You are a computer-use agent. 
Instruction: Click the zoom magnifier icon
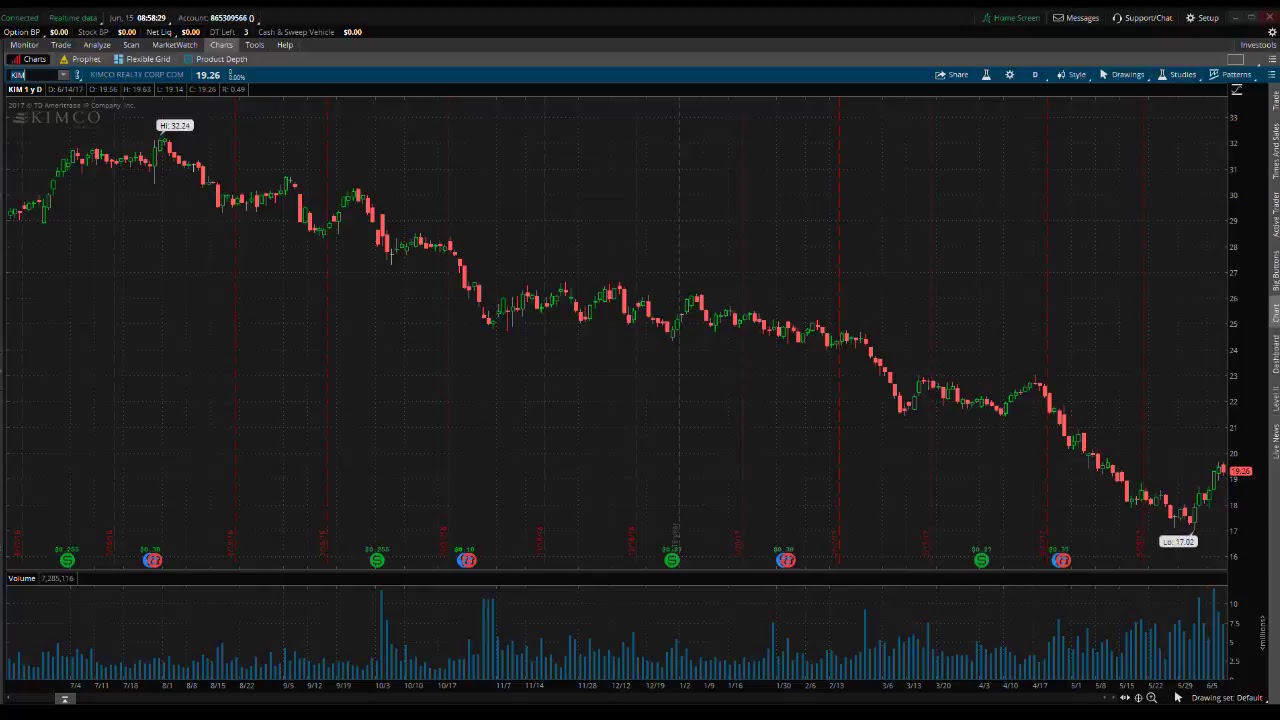click(x=1152, y=698)
